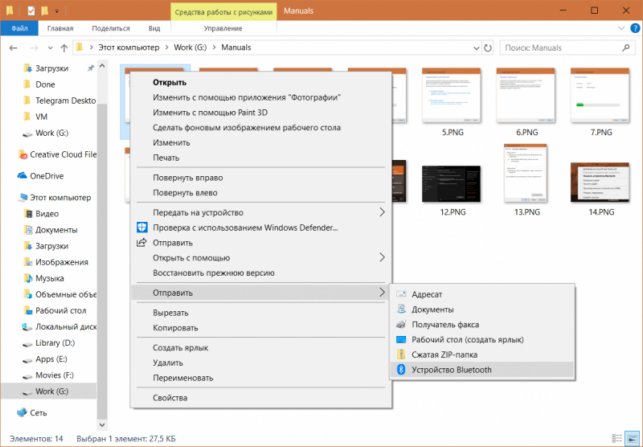Viewport: 643px width, 447px height.
Task: Switch to the Главная ribbon tab
Action: tap(60, 28)
